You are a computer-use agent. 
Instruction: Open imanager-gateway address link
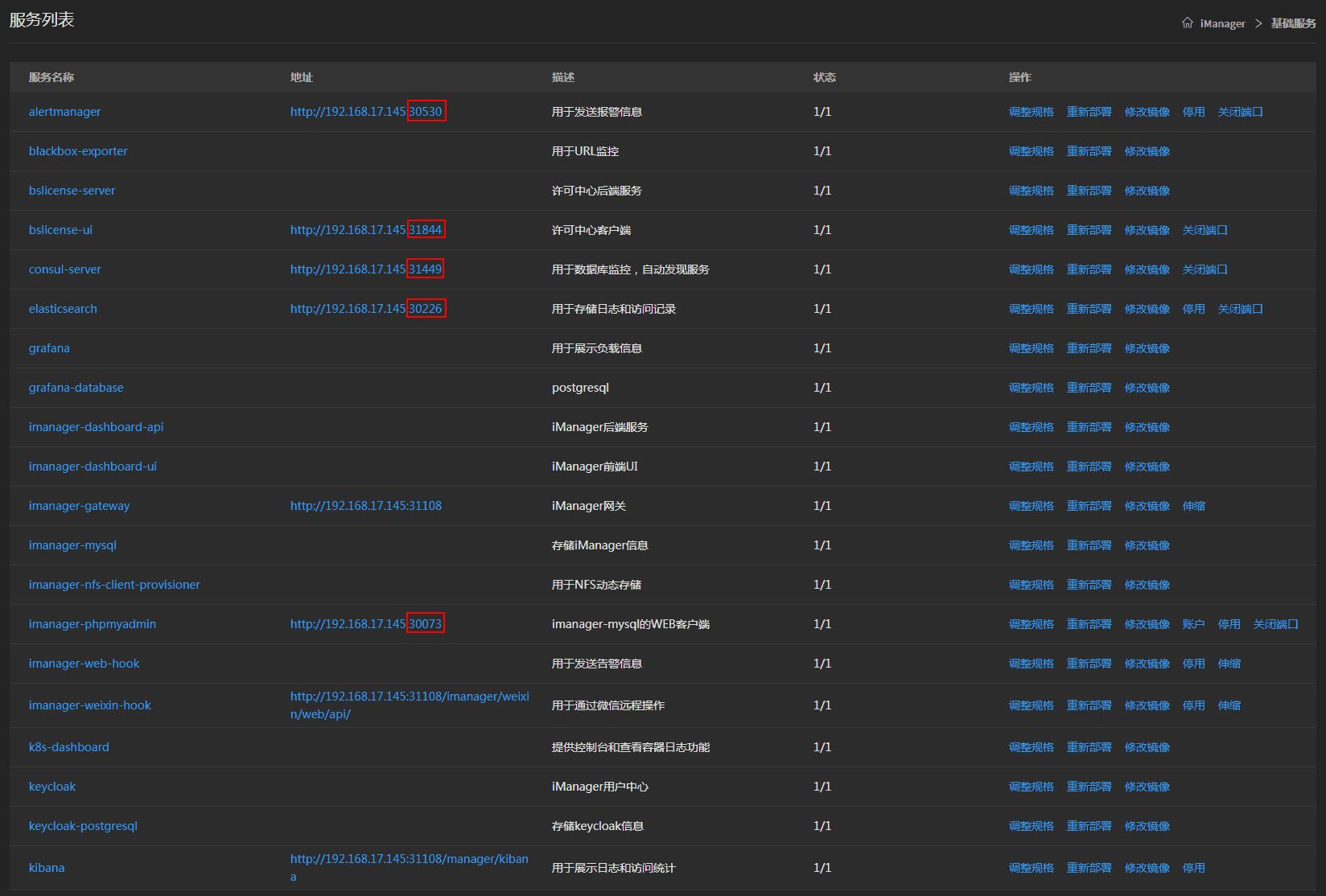click(365, 506)
